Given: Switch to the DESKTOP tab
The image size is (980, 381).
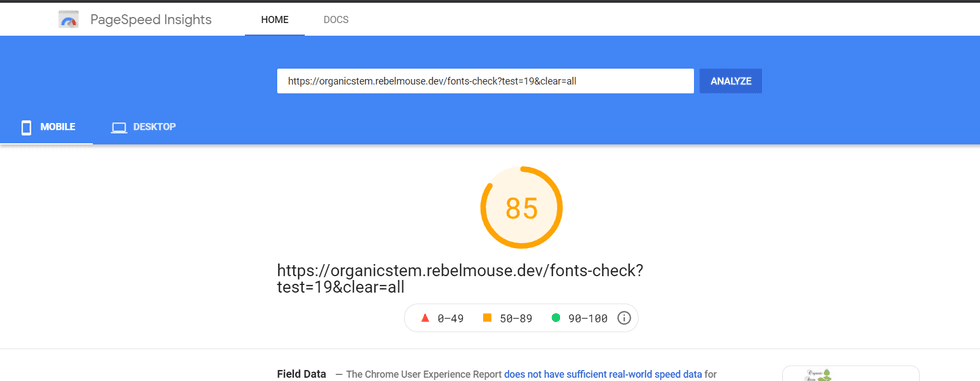Looking at the screenshot, I should (x=143, y=127).
